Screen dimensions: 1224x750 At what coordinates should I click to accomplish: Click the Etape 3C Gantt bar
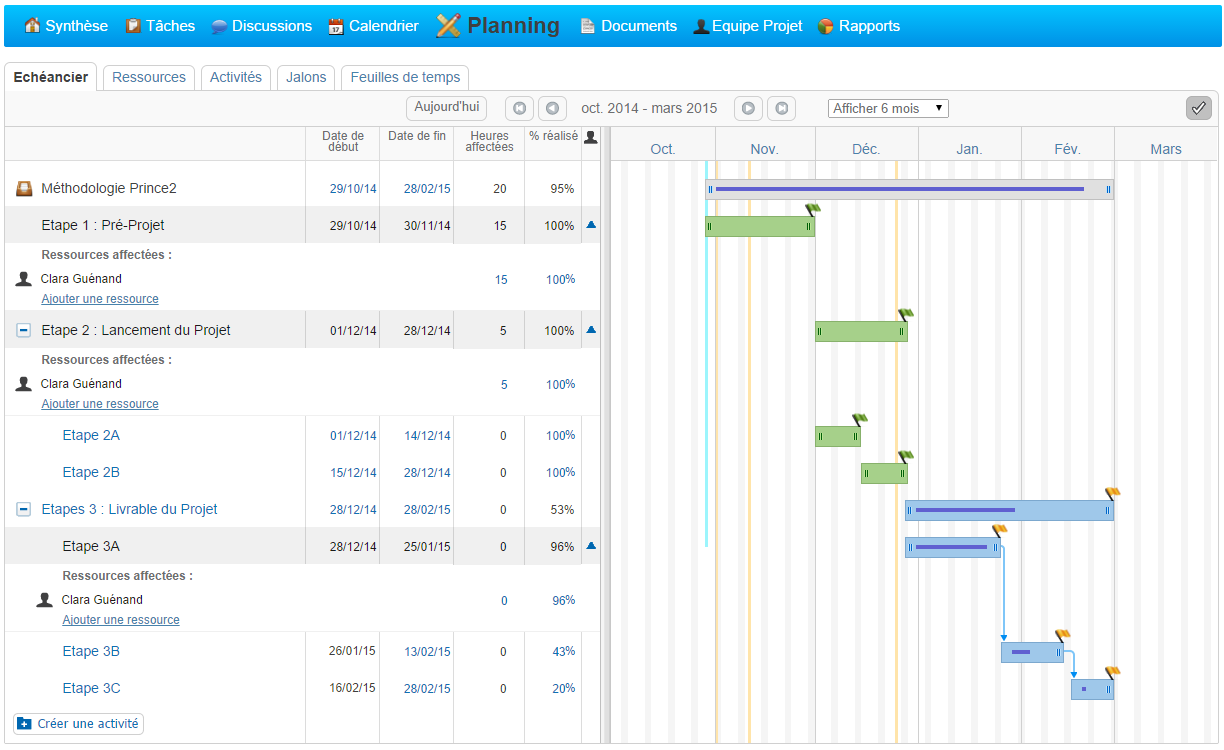[1092, 689]
